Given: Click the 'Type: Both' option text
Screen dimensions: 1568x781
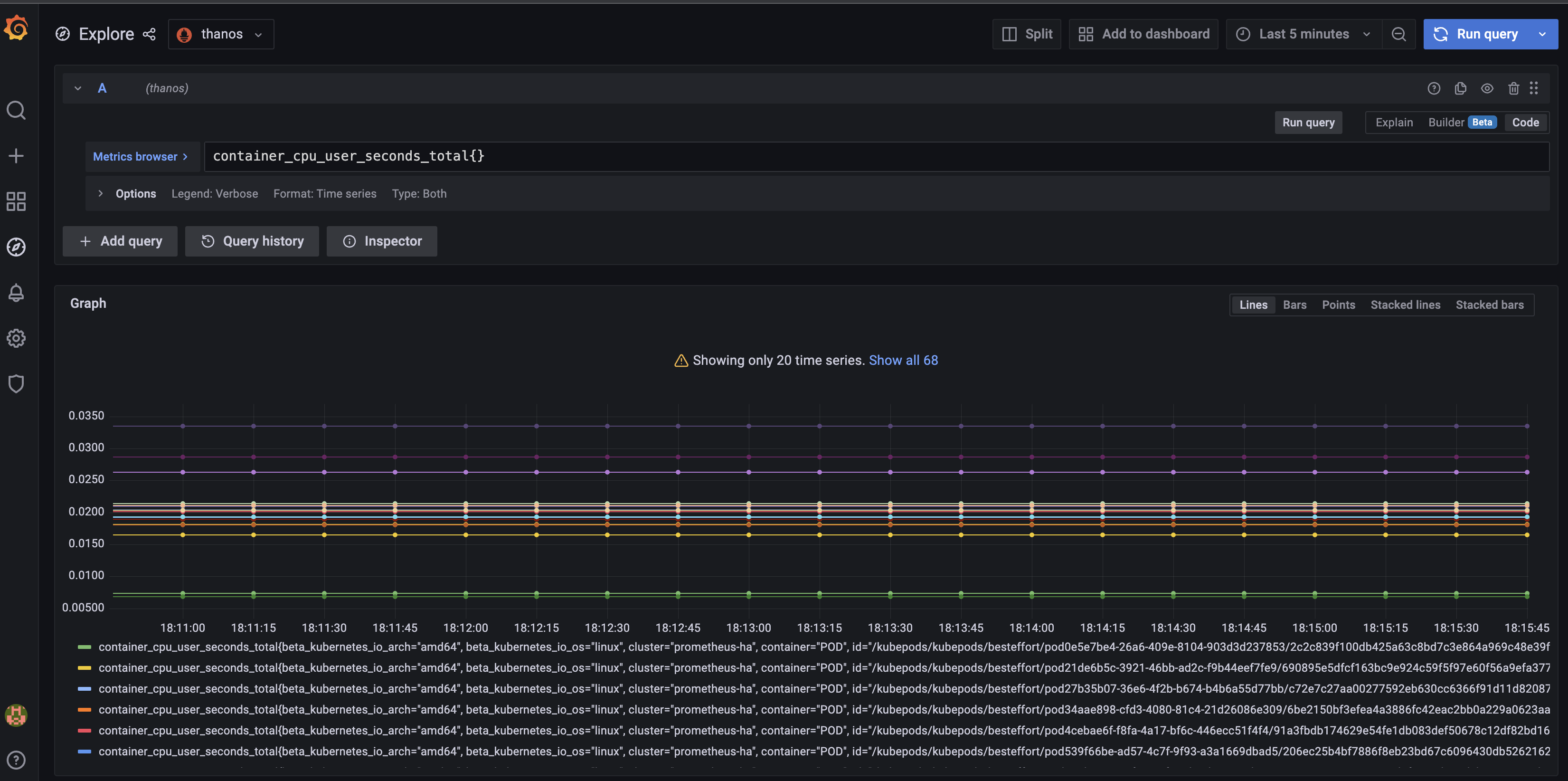Looking at the screenshot, I should 419,193.
